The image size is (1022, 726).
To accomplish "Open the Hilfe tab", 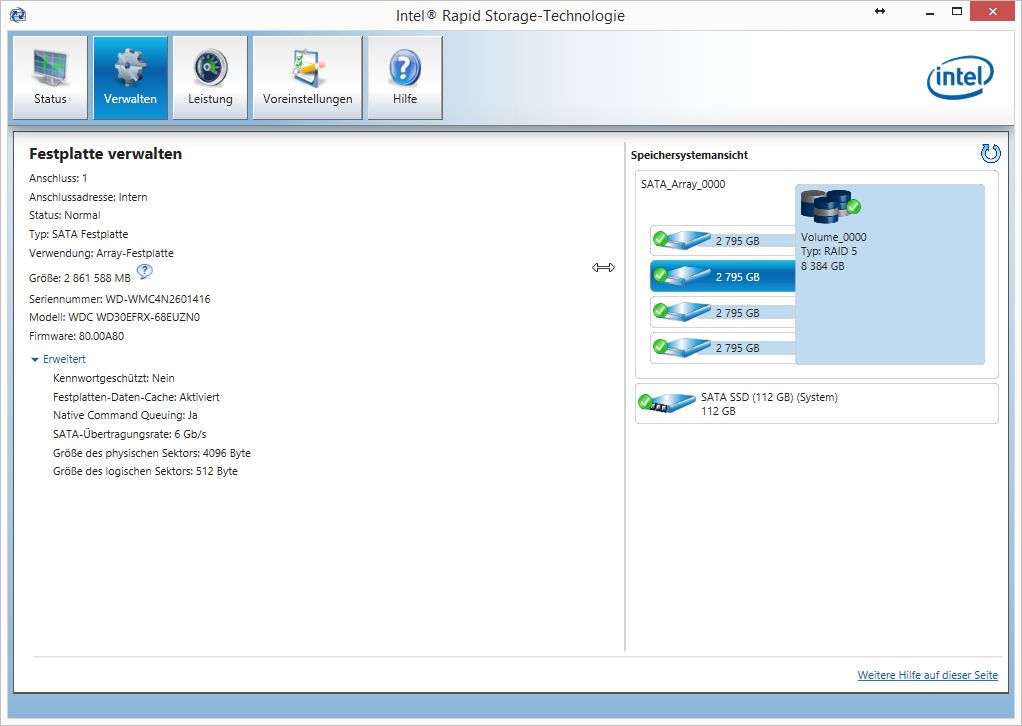I will coord(405,78).
